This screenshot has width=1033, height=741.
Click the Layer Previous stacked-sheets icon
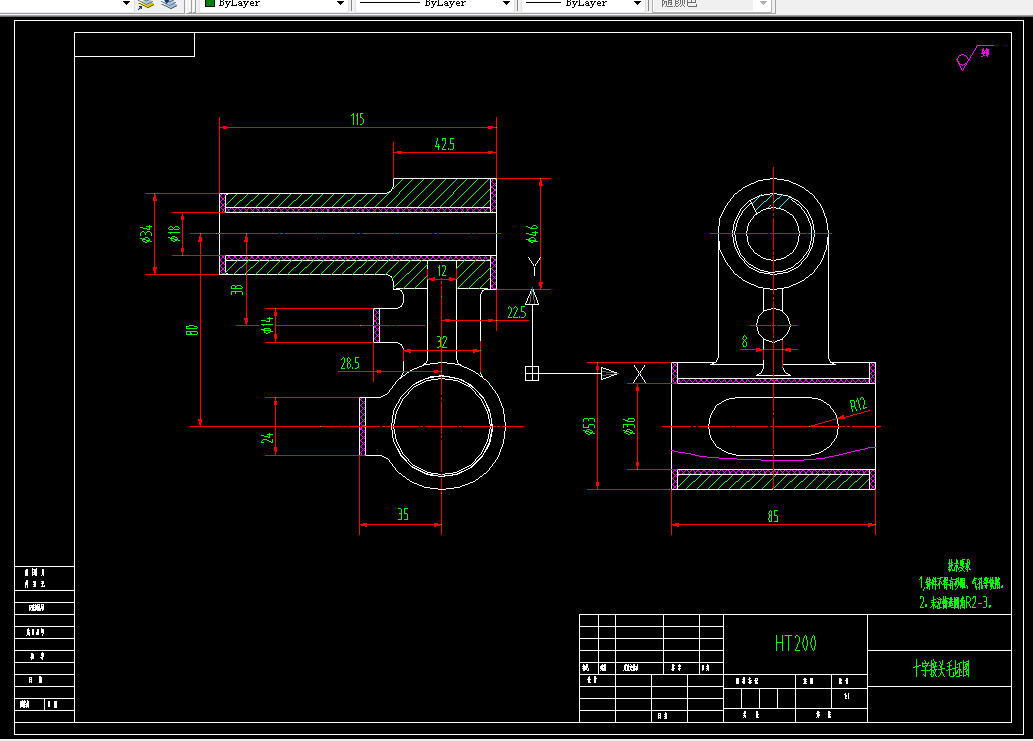[169, 4]
